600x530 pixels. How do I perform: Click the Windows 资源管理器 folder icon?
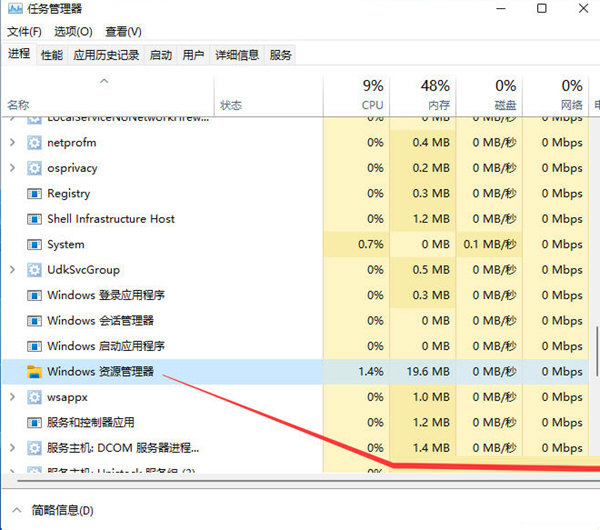(35, 372)
